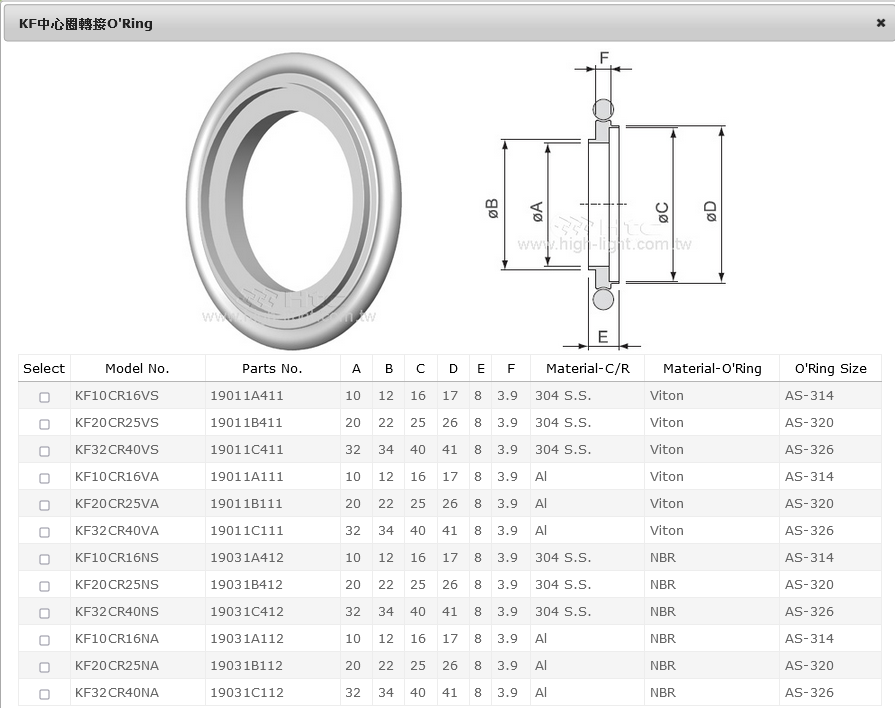Toggle the KF32CR40NA checkbox

(44, 694)
